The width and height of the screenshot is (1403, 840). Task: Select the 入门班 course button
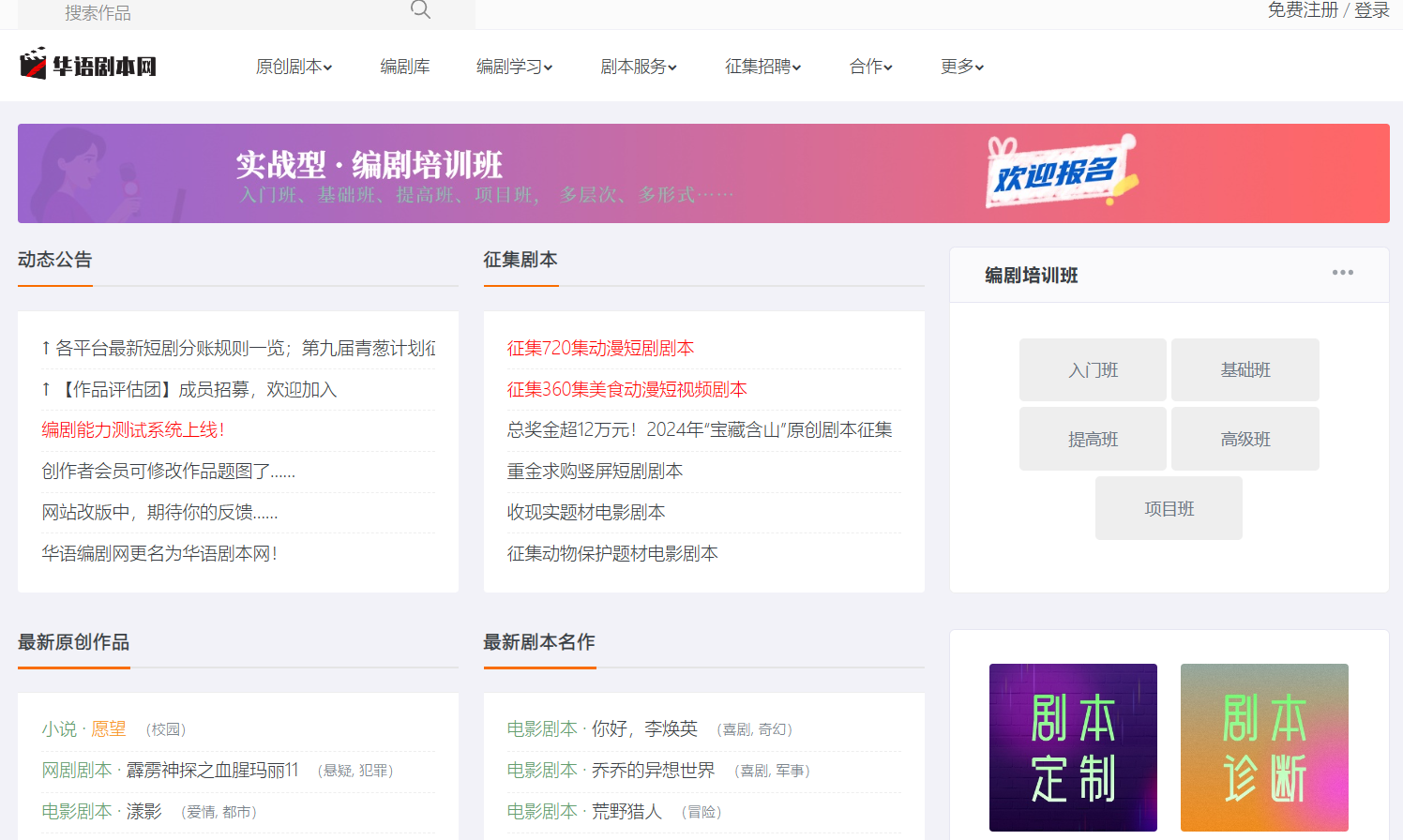click(x=1093, y=370)
